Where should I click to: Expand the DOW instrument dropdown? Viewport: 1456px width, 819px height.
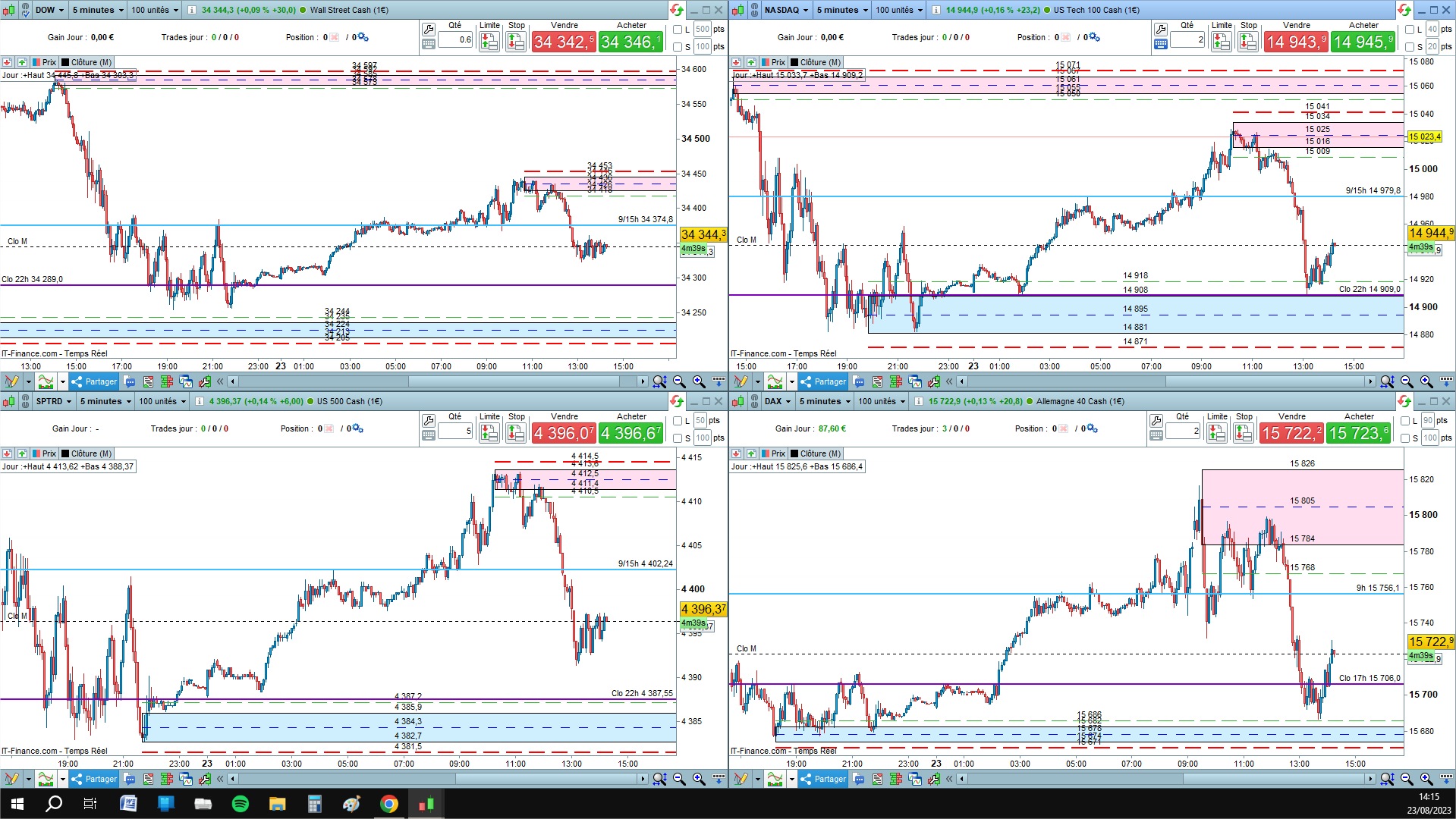pyautogui.click(x=49, y=10)
